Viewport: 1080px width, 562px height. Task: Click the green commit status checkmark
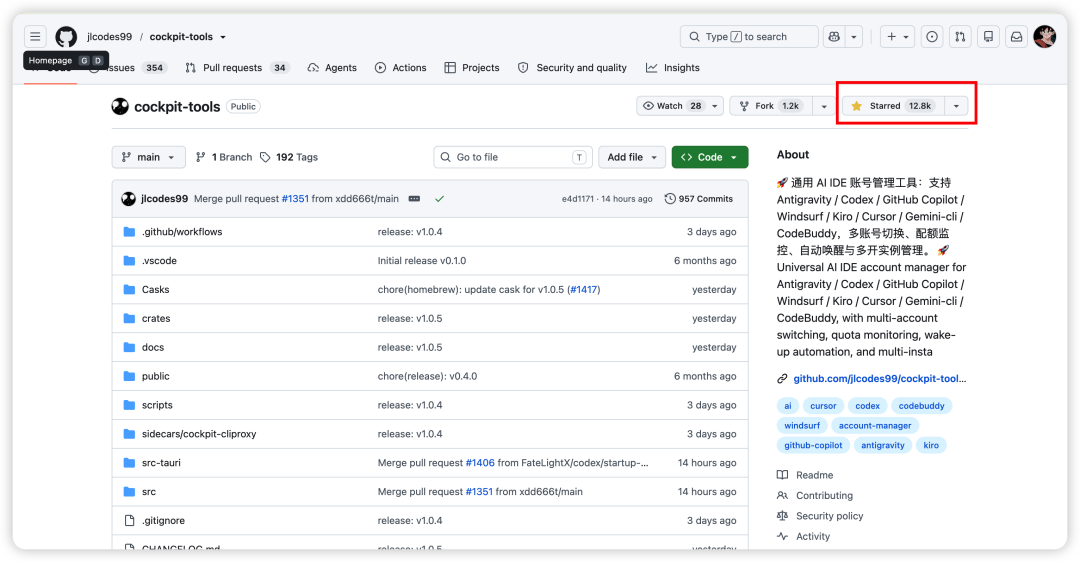point(439,198)
